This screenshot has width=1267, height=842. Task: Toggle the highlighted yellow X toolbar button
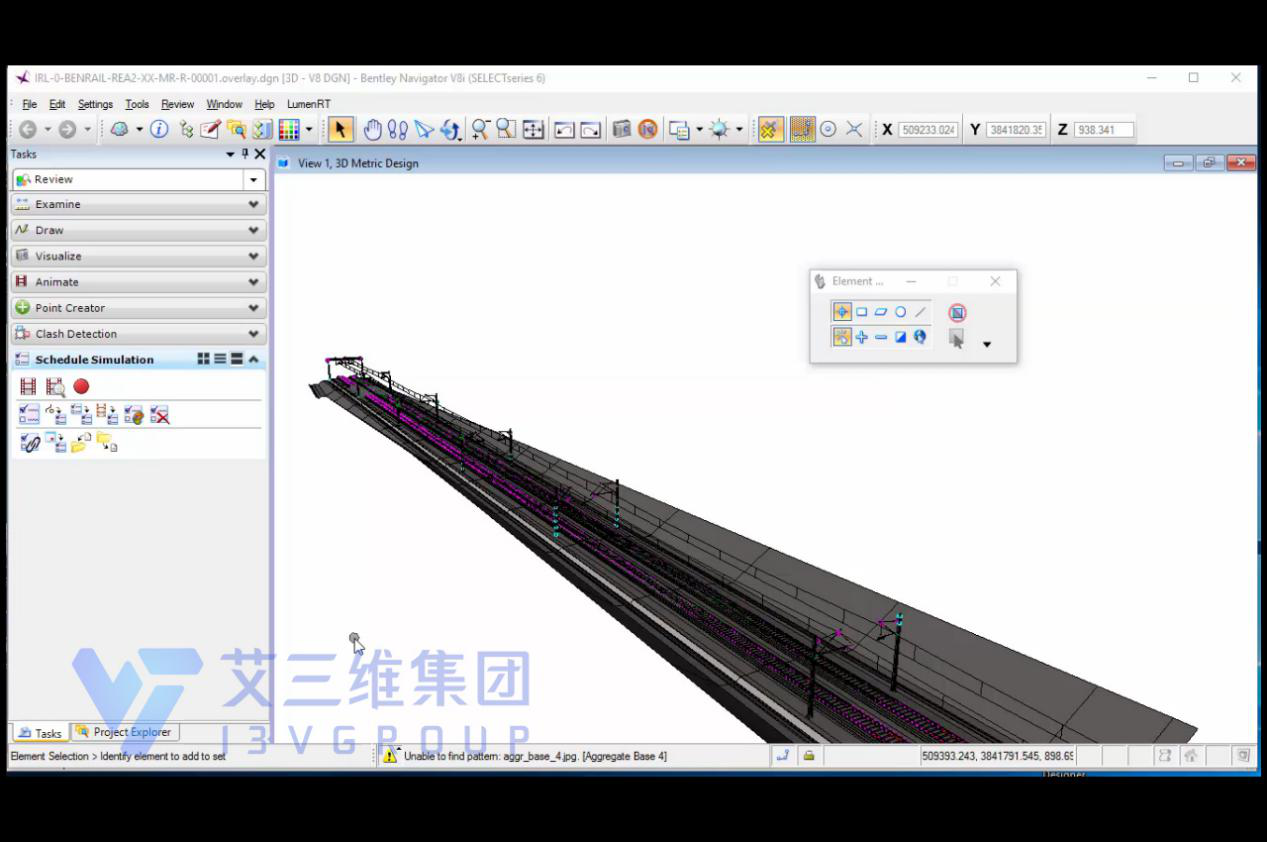pos(770,129)
